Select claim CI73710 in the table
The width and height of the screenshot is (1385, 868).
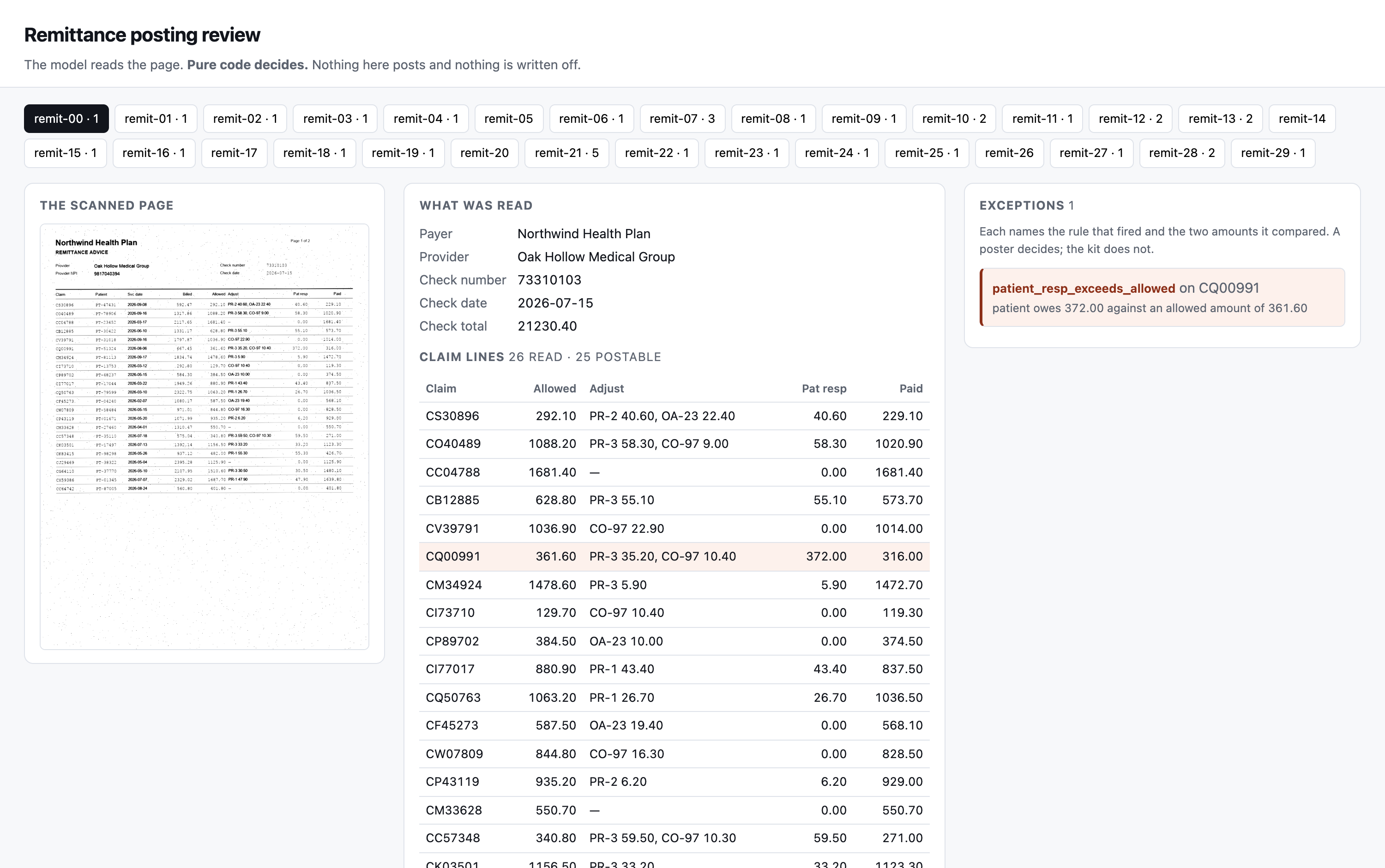click(x=674, y=613)
